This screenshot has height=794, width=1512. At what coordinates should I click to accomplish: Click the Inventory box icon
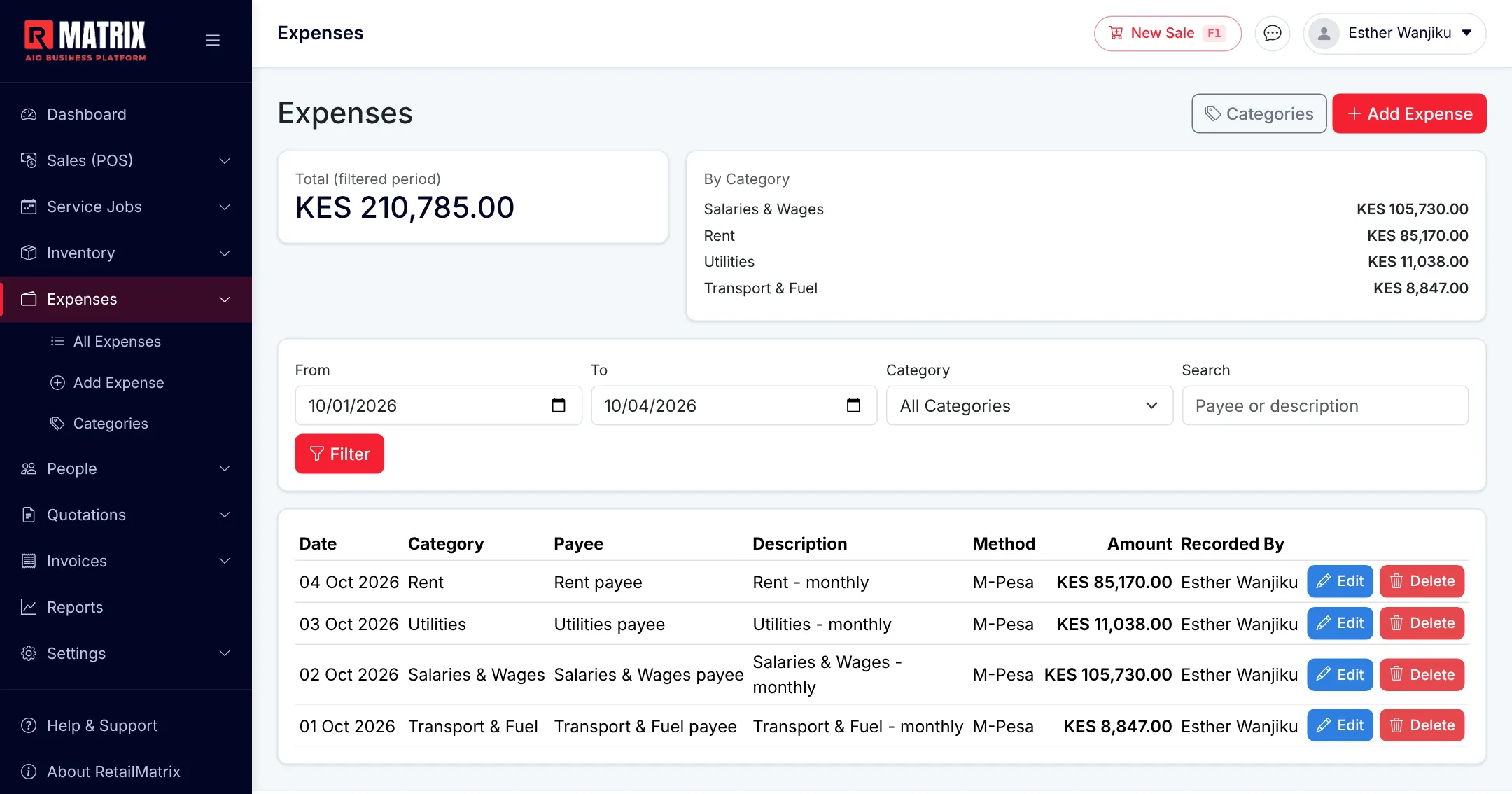29,253
